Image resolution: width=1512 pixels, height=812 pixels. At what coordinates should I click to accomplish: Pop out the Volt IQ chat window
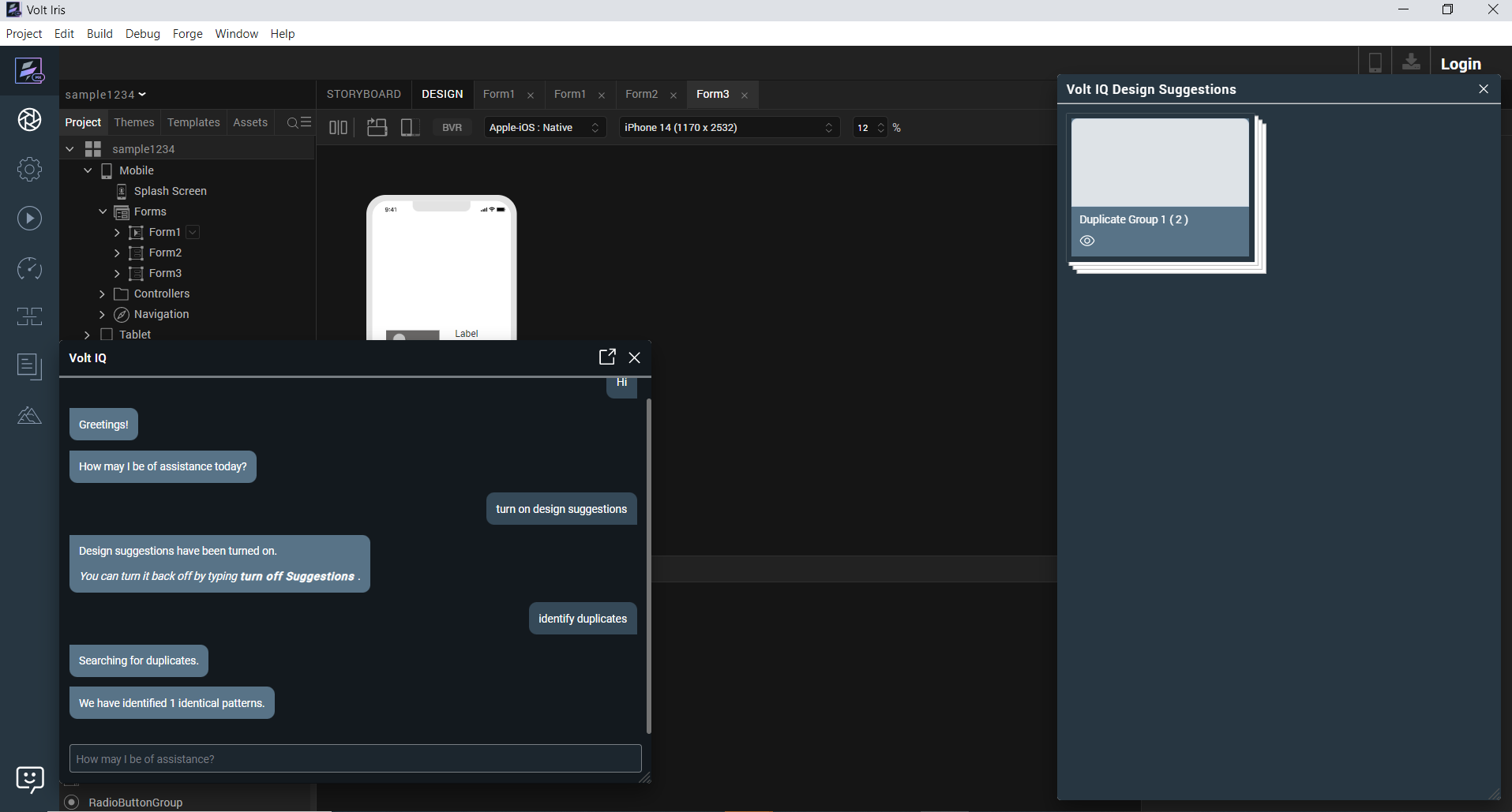pyautogui.click(x=606, y=357)
